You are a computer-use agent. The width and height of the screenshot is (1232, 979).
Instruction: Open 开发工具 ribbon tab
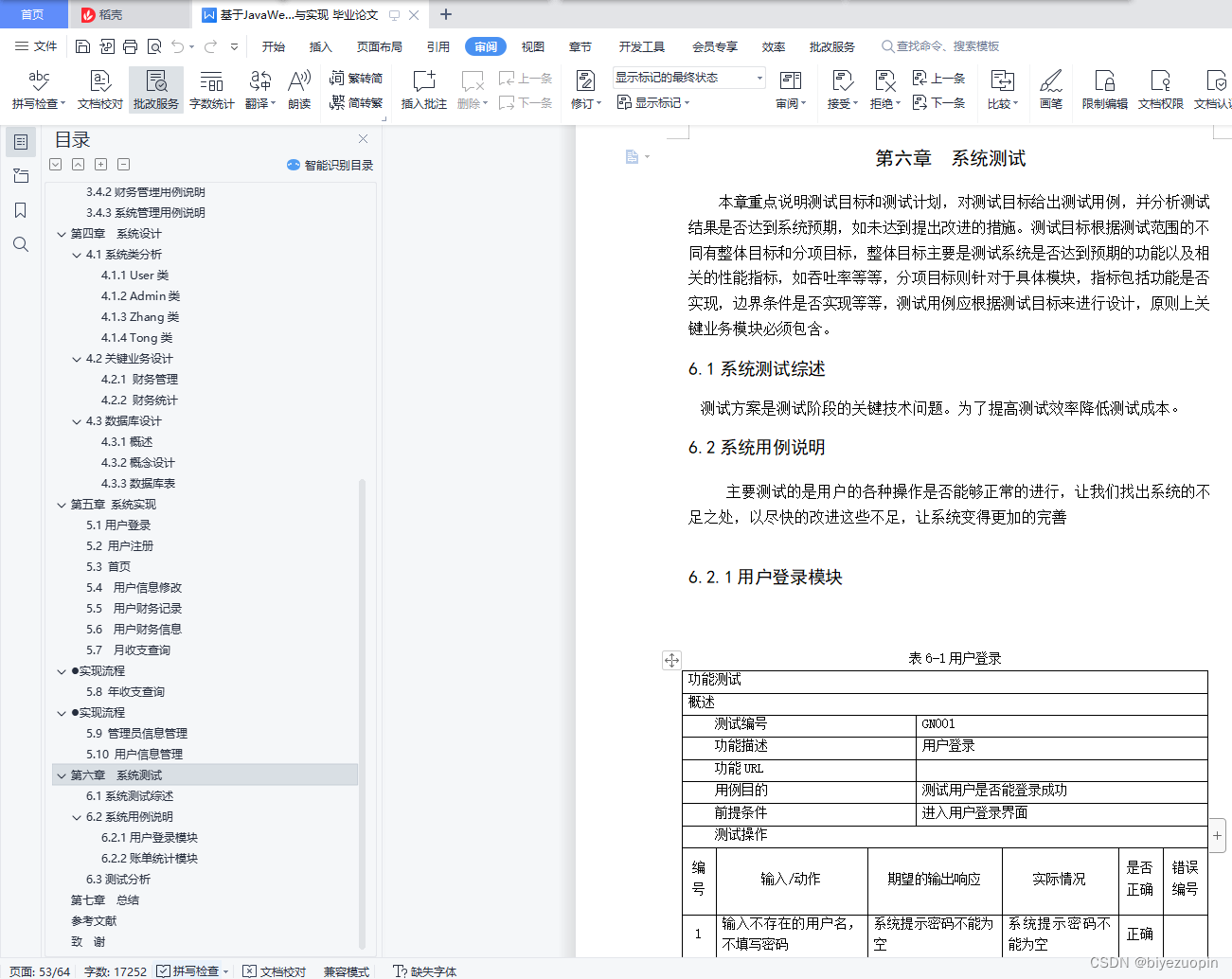[x=642, y=46]
